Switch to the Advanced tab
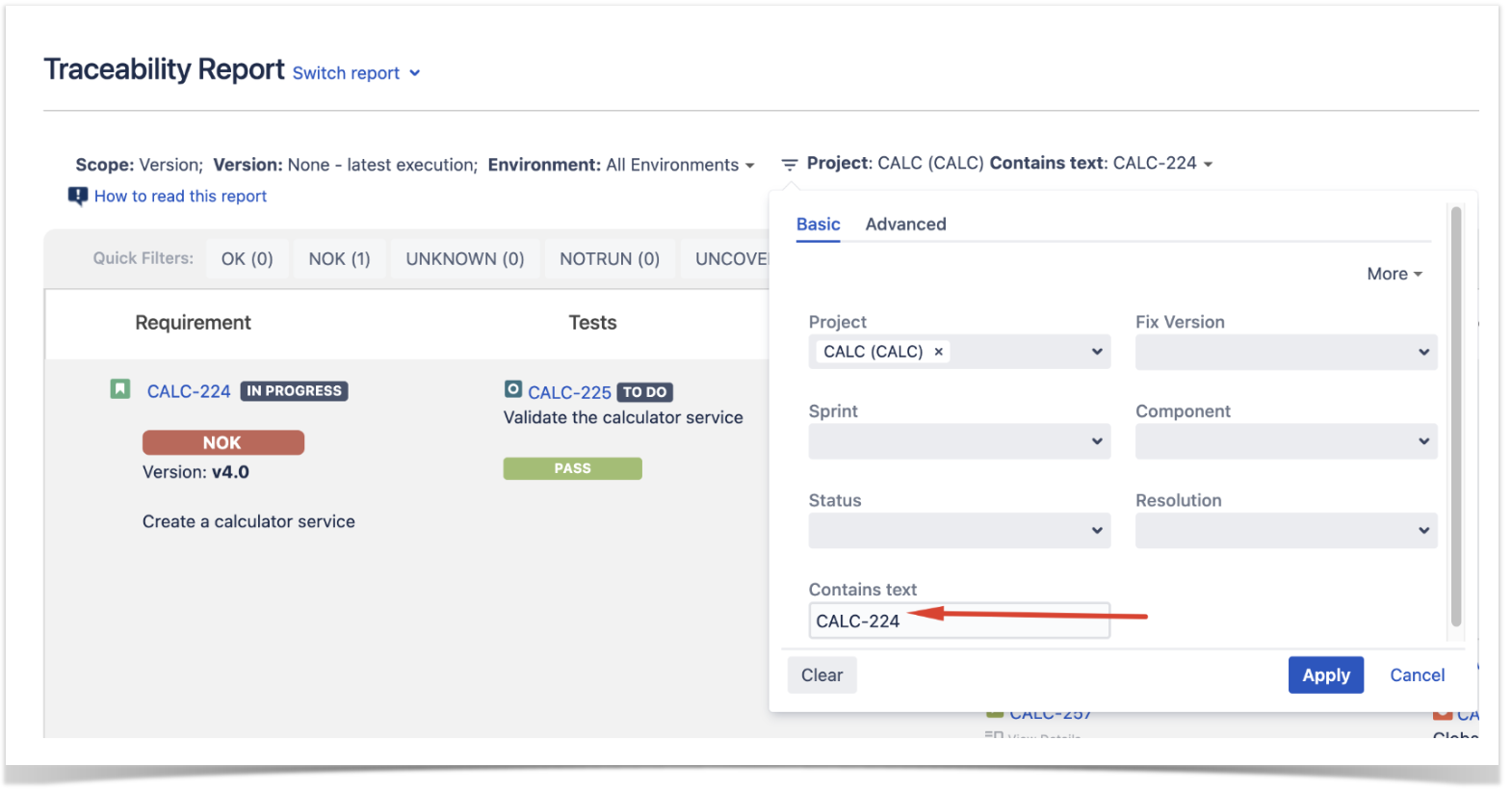Viewport: 1512px width, 793px height. coord(905,225)
